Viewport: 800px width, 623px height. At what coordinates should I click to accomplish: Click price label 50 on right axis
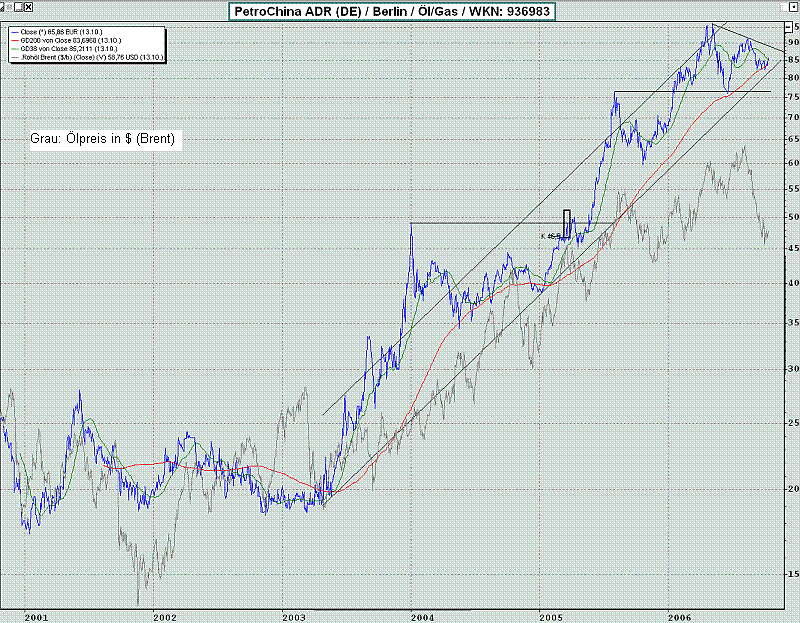click(793, 217)
